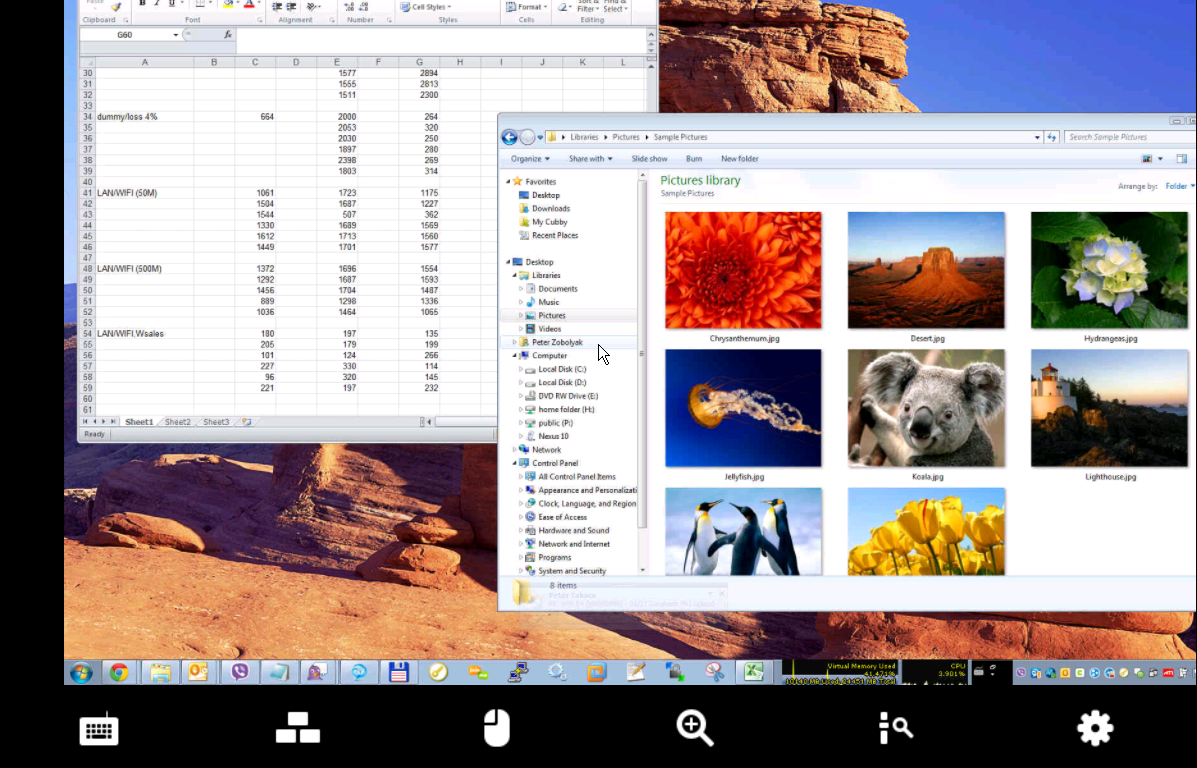Open the Share with dropdown

[x=590, y=159]
